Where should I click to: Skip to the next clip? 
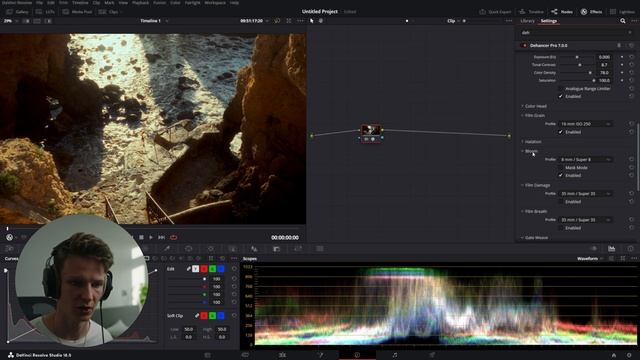tap(162, 237)
